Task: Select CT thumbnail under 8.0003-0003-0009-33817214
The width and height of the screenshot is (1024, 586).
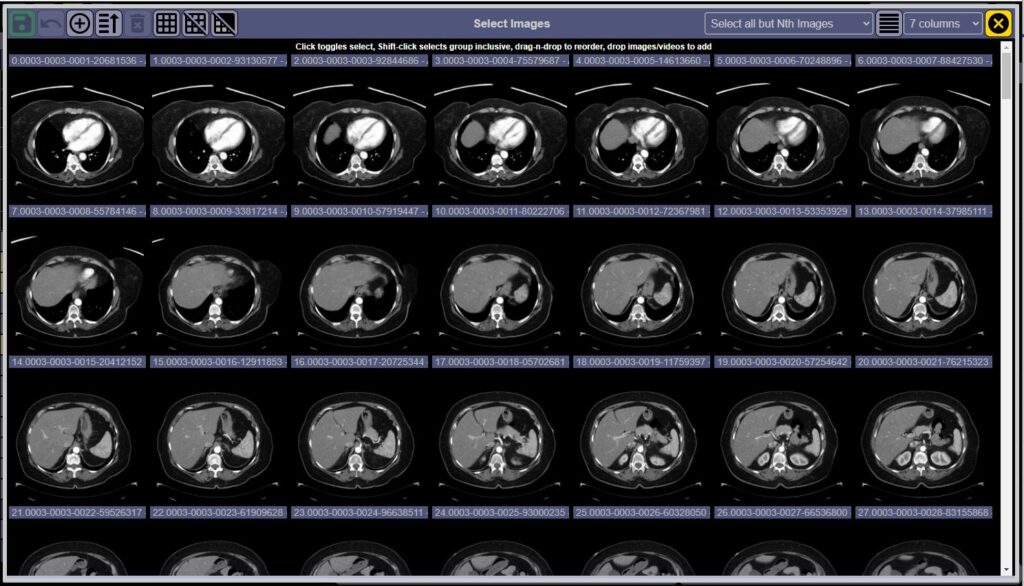Action: tap(218, 287)
